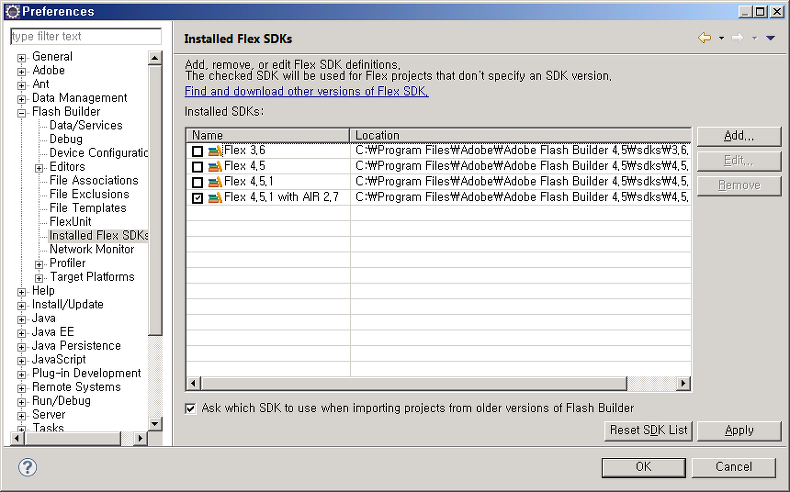Click tree horizontal scroll right arrow
Viewport: 790px width, 492px height.
point(140,439)
